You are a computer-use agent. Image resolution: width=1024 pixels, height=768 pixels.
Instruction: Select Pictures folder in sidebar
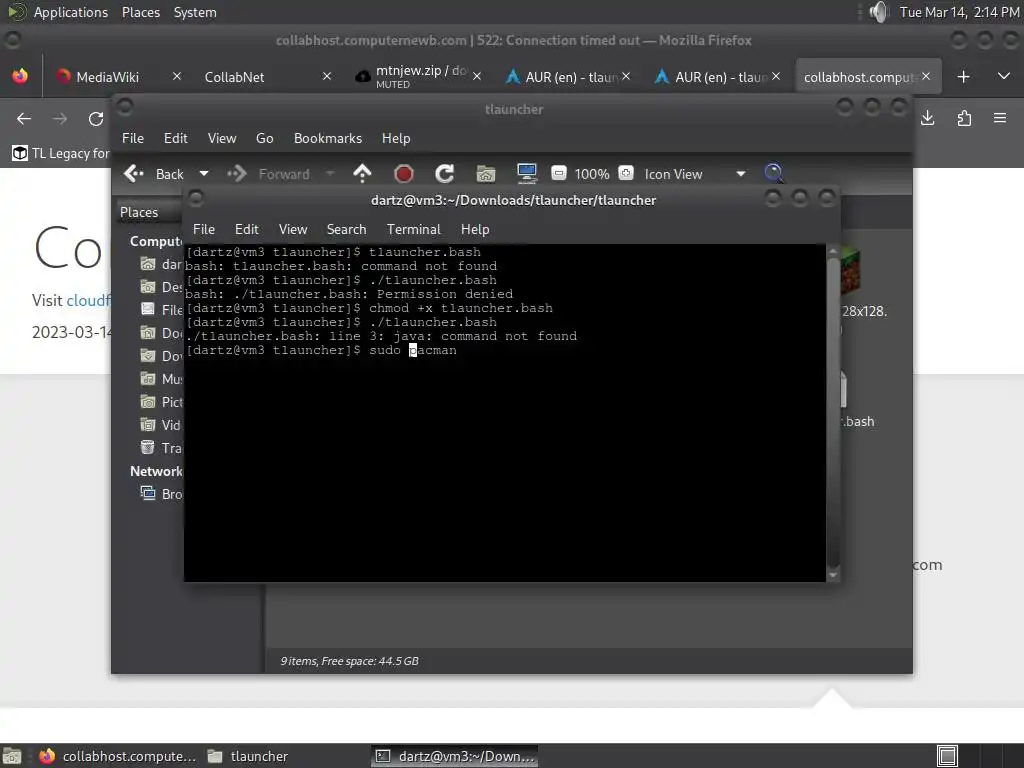point(161,402)
